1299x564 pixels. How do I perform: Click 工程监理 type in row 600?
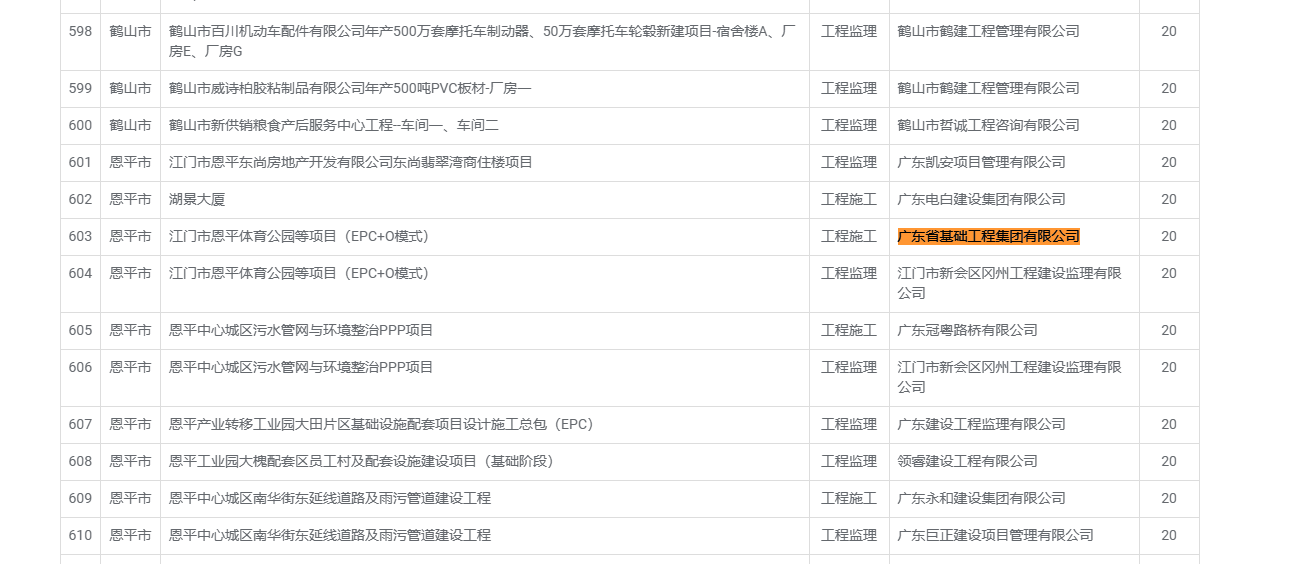[x=849, y=126]
